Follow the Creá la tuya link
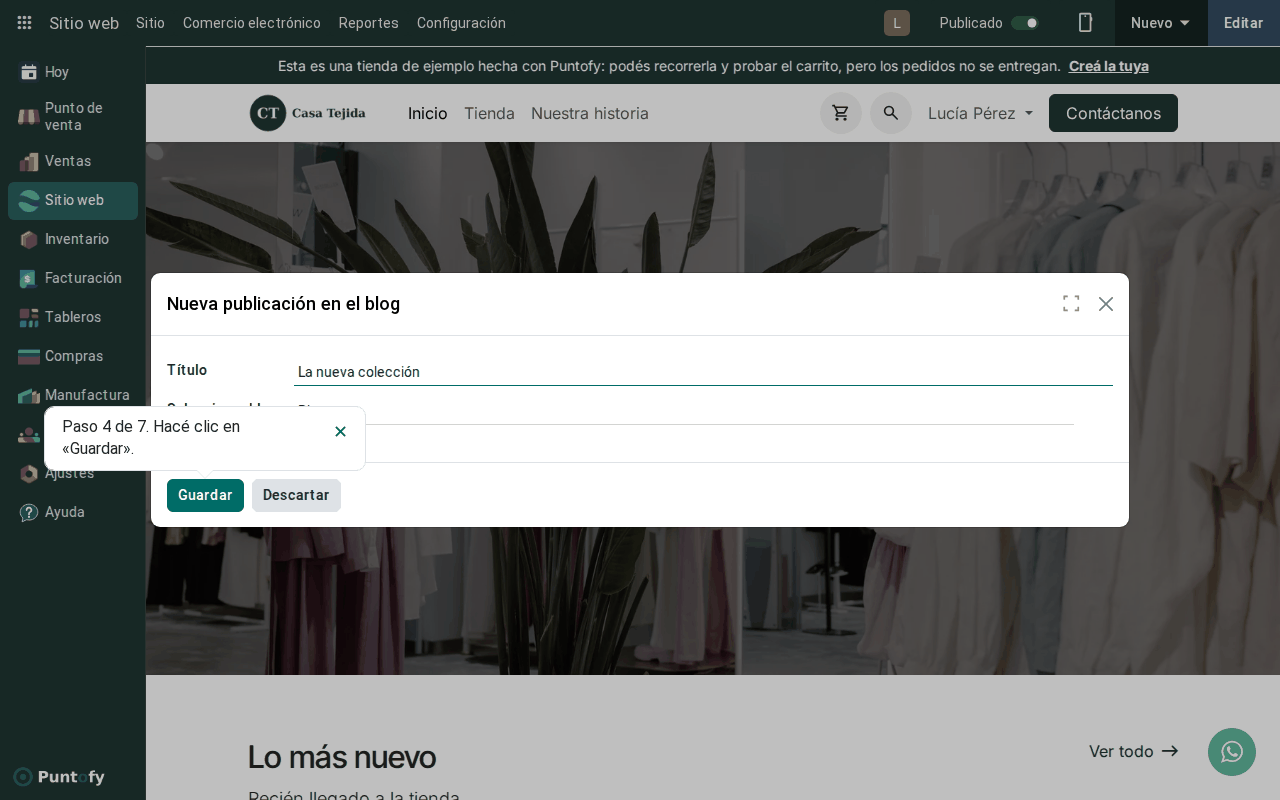 coord(1109,66)
